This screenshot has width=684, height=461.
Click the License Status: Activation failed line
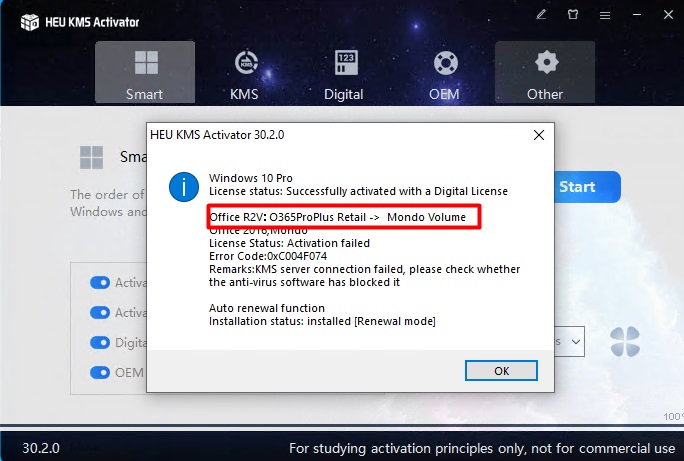pyautogui.click(x=289, y=243)
